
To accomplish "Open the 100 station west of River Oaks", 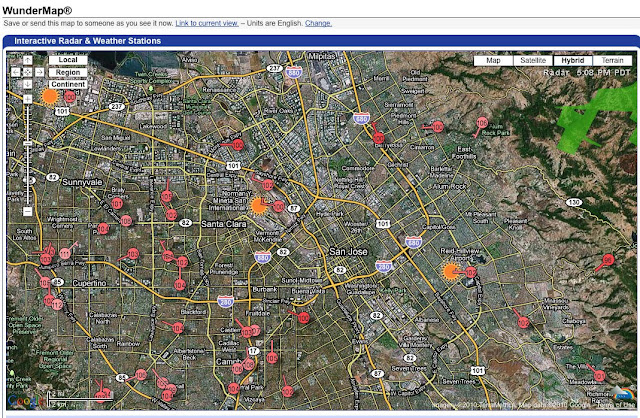I will click(x=238, y=145).
